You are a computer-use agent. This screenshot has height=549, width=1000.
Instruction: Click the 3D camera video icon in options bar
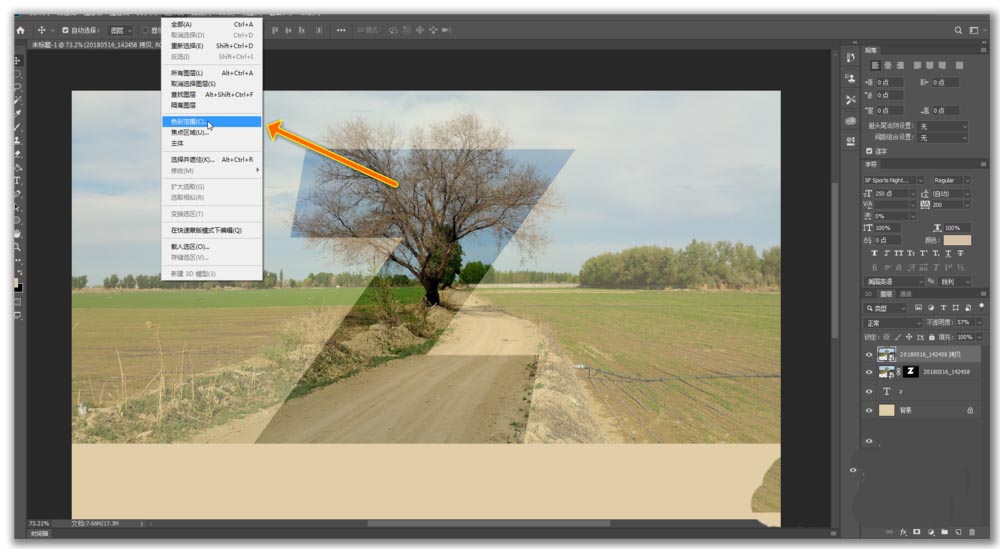point(446,30)
